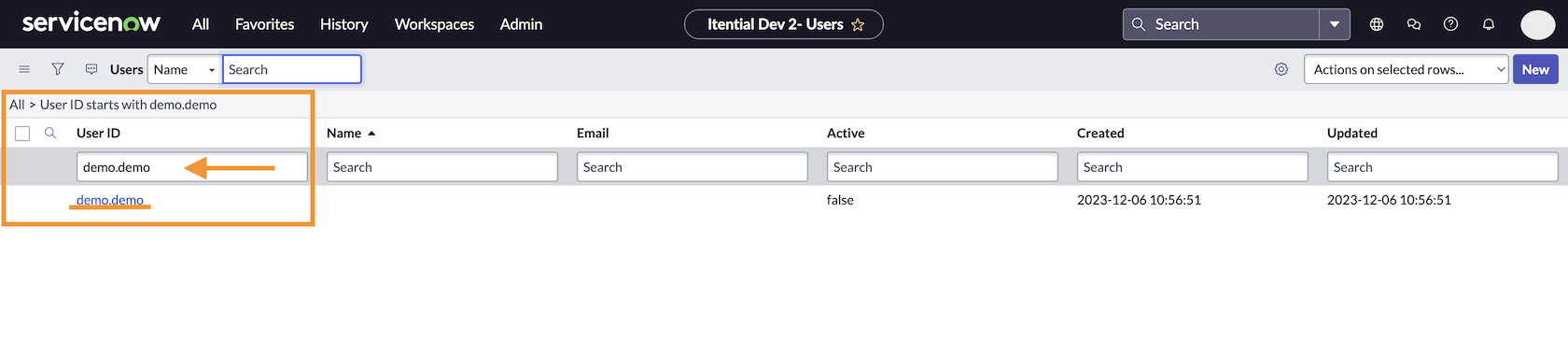Click the Itential Dev 2- Users title pill
The image size is (1568, 341).
tap(784, 24)
